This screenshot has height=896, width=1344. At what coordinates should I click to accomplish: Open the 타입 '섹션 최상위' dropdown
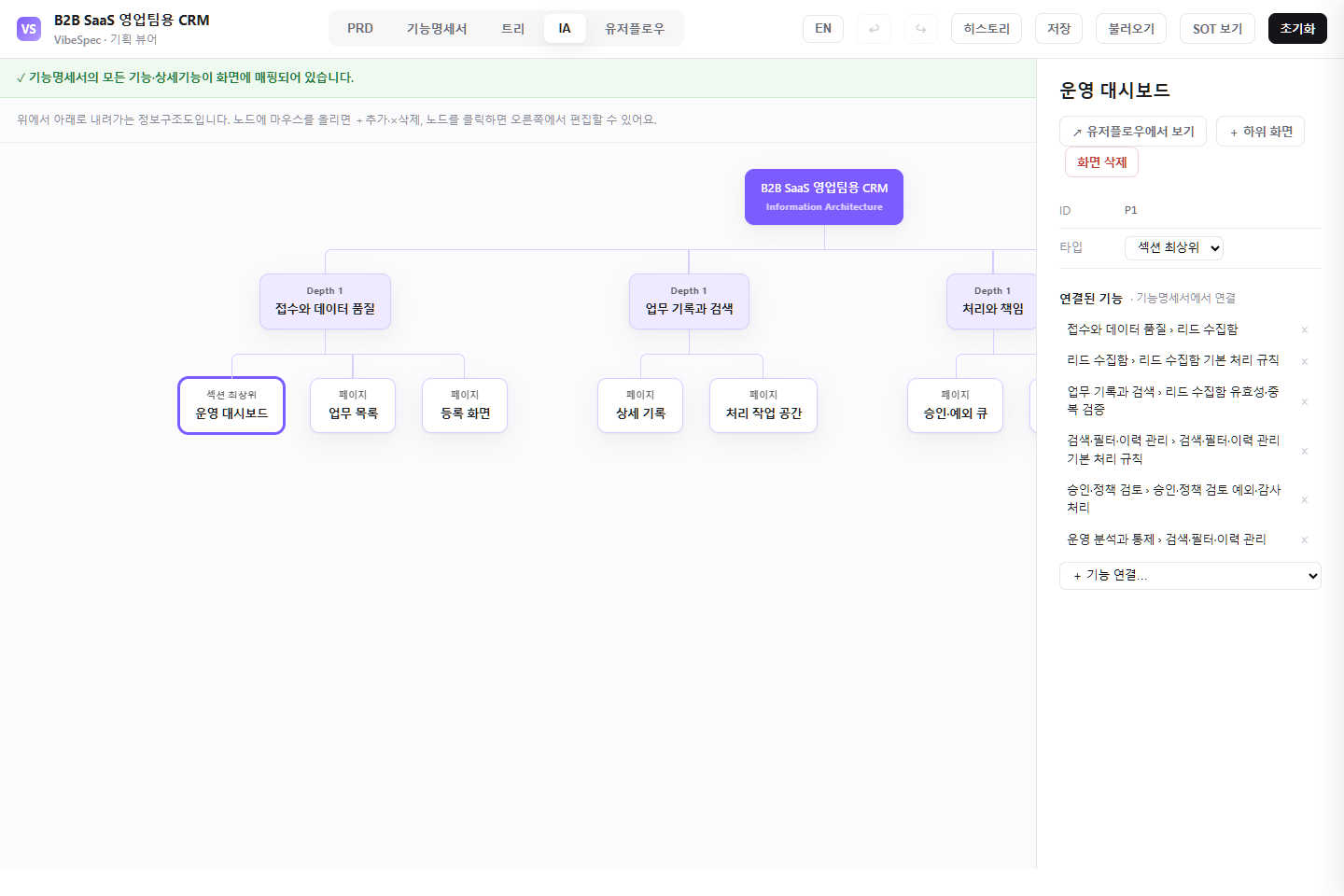(1174, 247)
